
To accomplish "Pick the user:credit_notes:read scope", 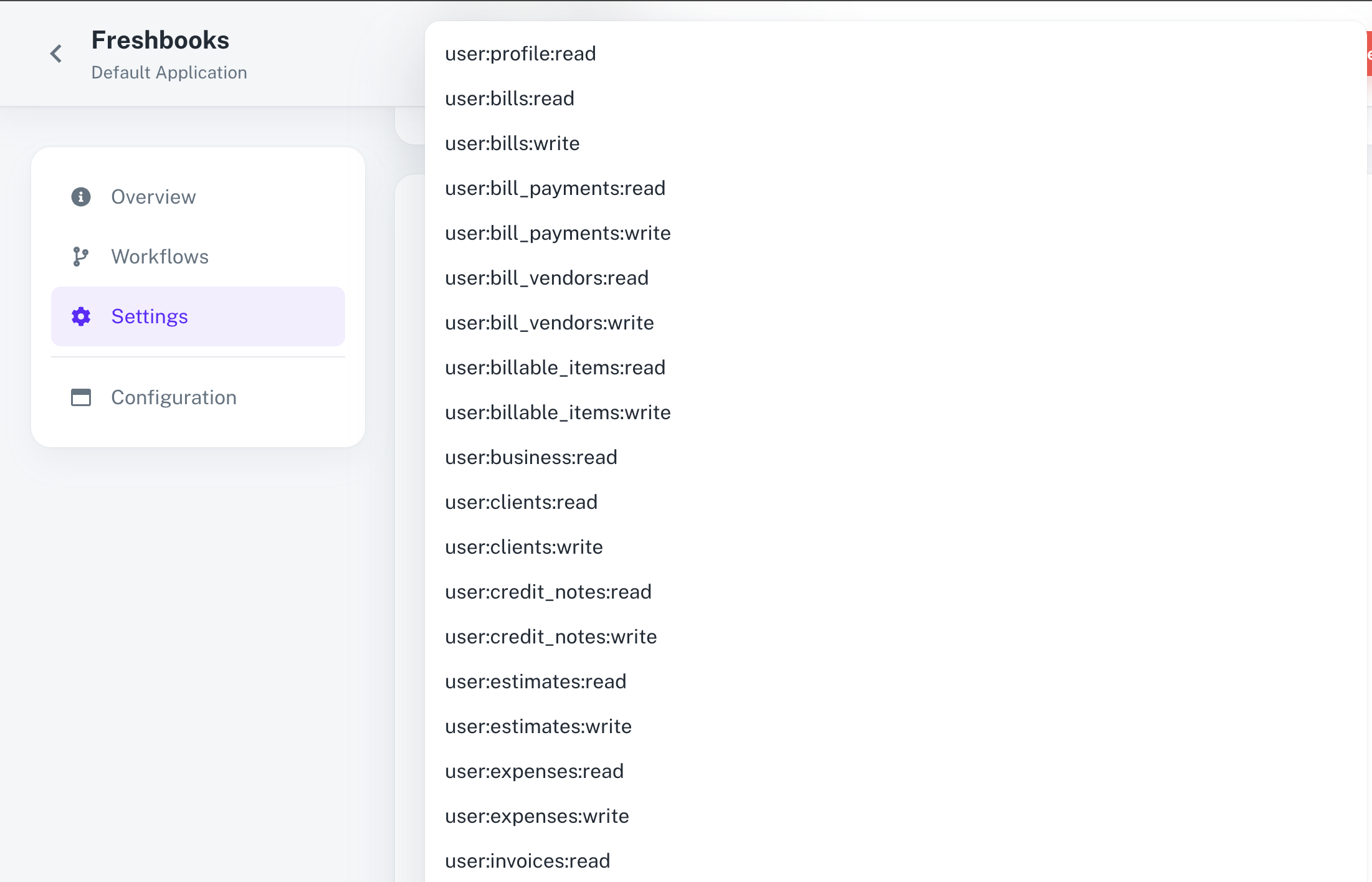I will pyautogui.click(x=548, y=592).
